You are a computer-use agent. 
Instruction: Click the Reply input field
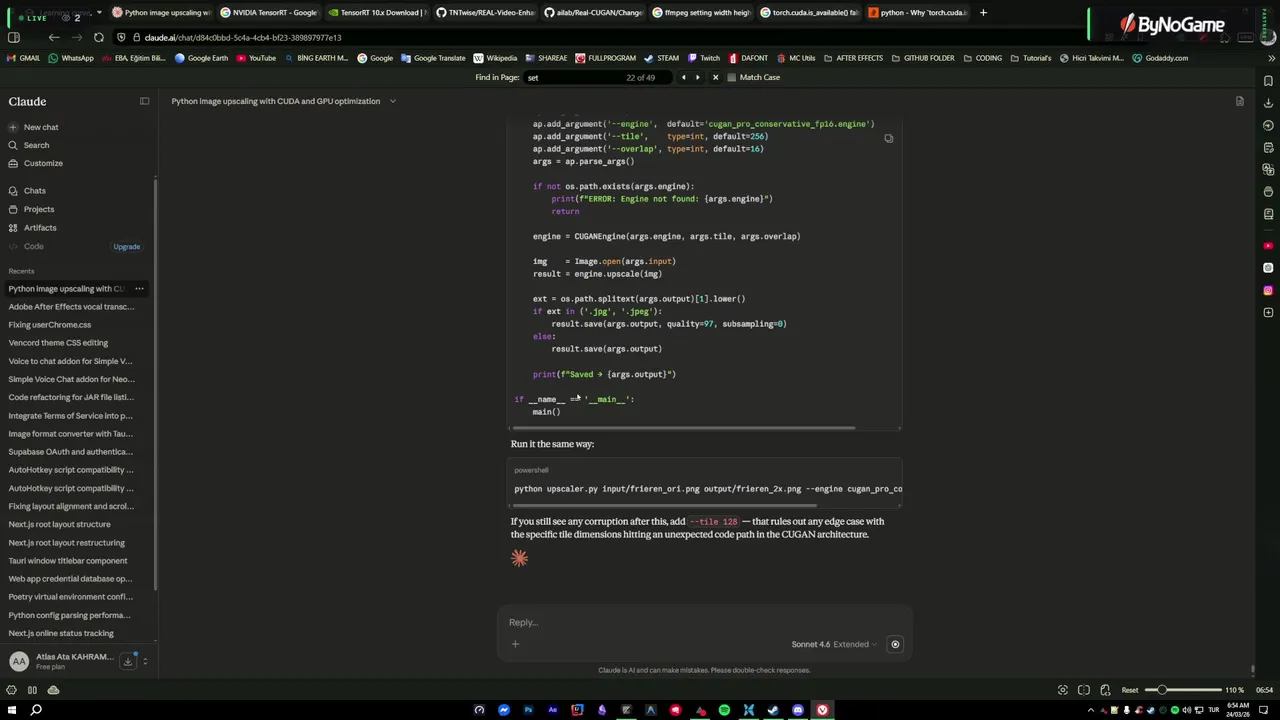point(704,622)
